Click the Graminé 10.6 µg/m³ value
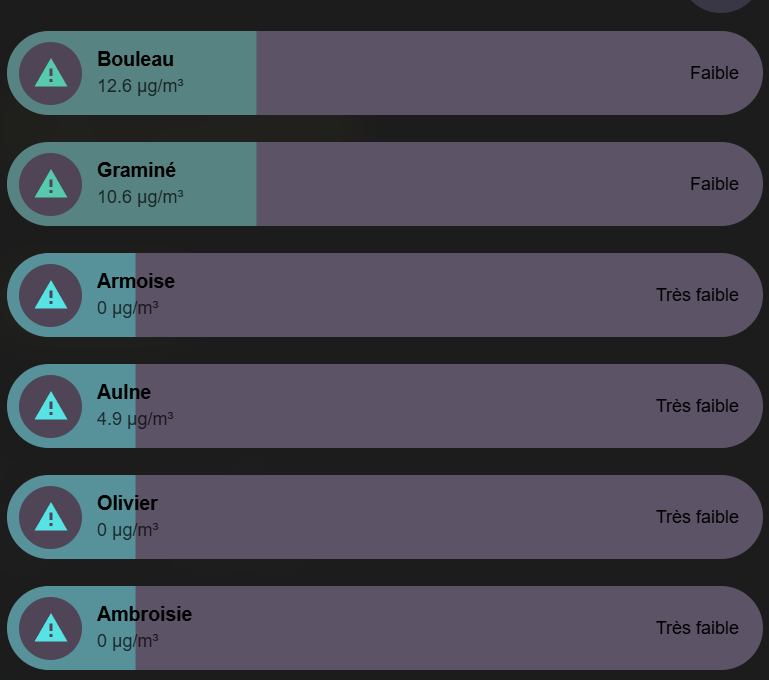Viewport: 769px width, 680px height. coord(140,197)
